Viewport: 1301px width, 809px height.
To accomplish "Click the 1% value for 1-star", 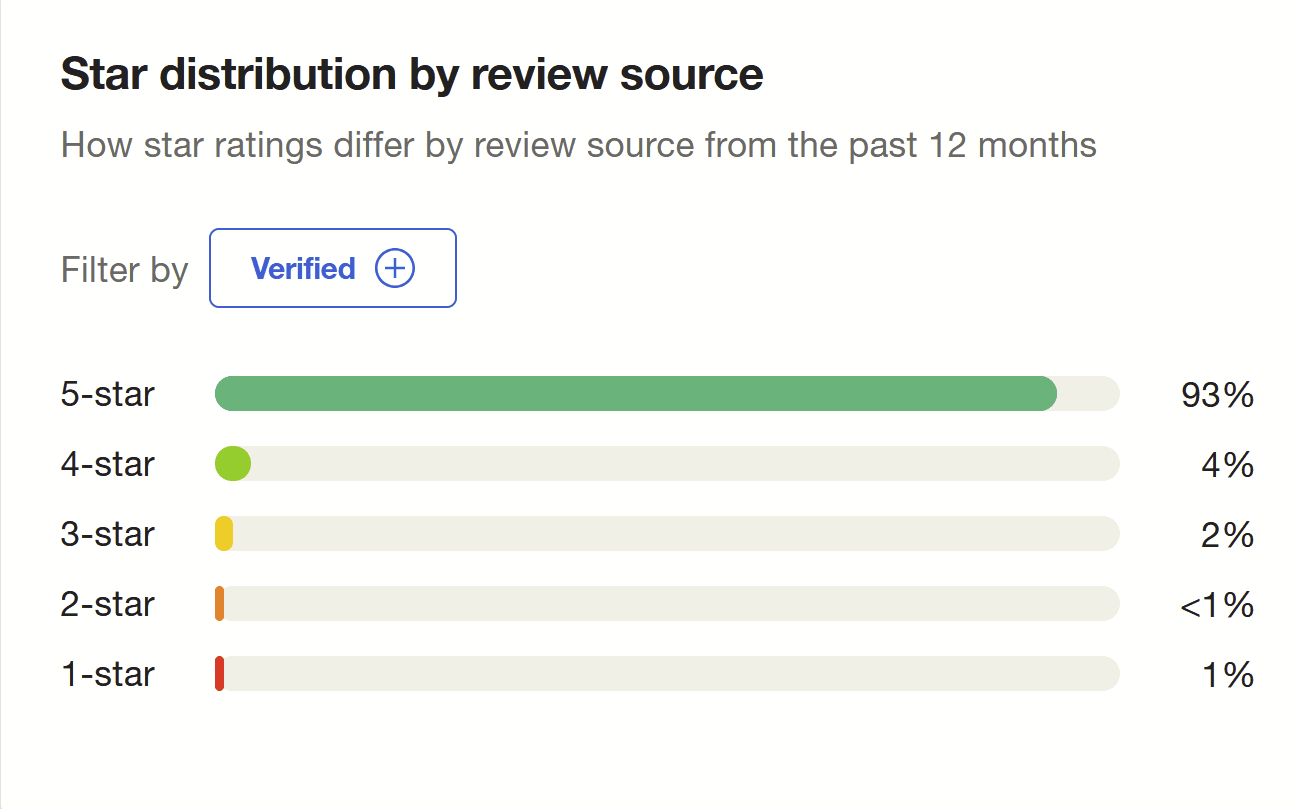I will 1227,675.
